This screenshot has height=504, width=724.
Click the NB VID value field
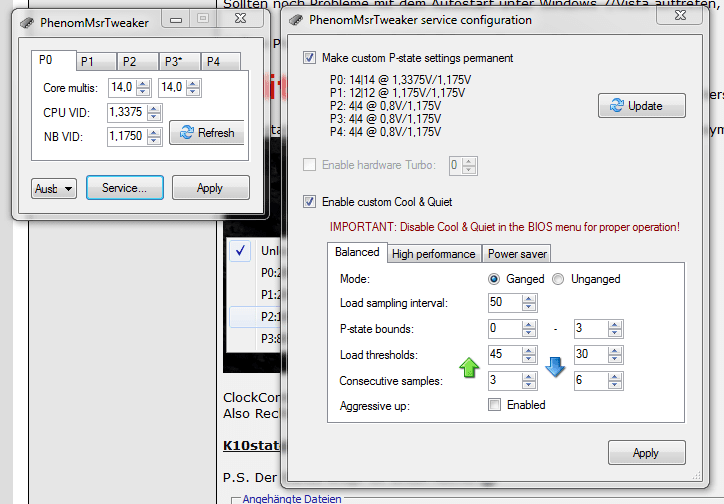tap(127, 137)
